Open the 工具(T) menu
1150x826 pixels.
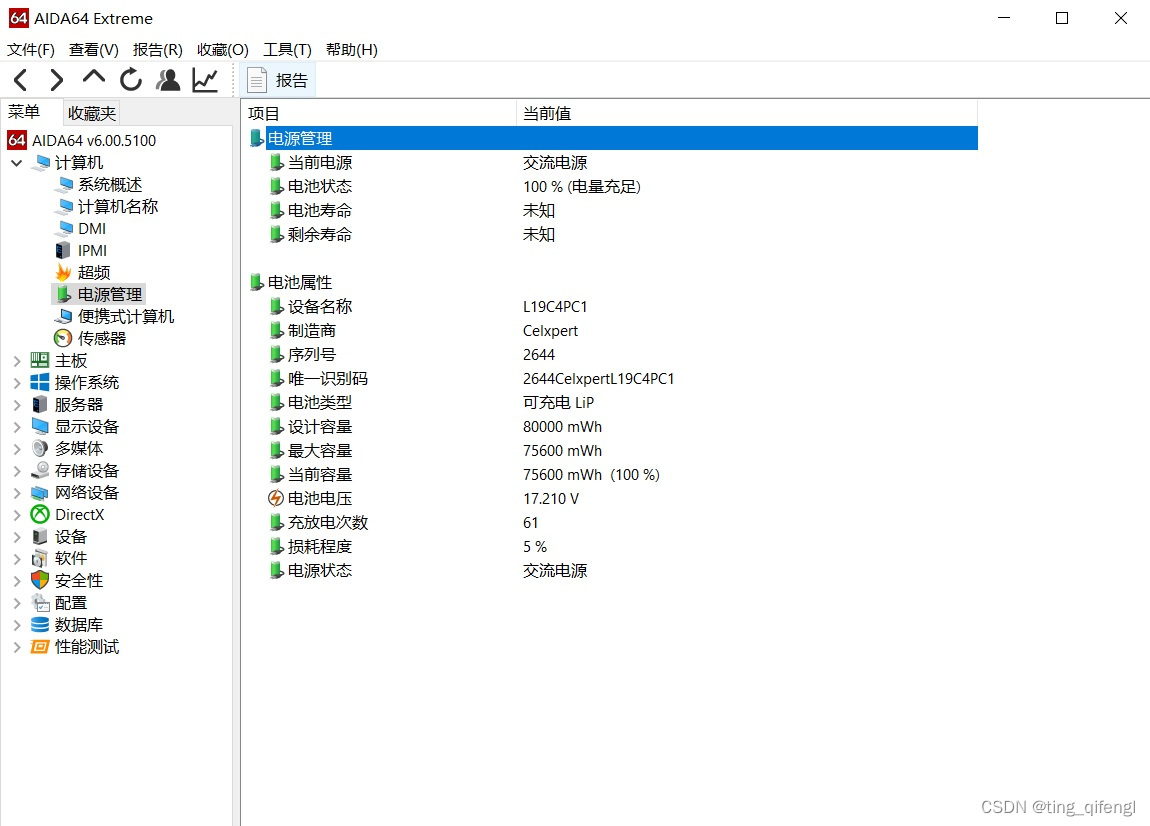pyautogui.click(x=287, y=49)
